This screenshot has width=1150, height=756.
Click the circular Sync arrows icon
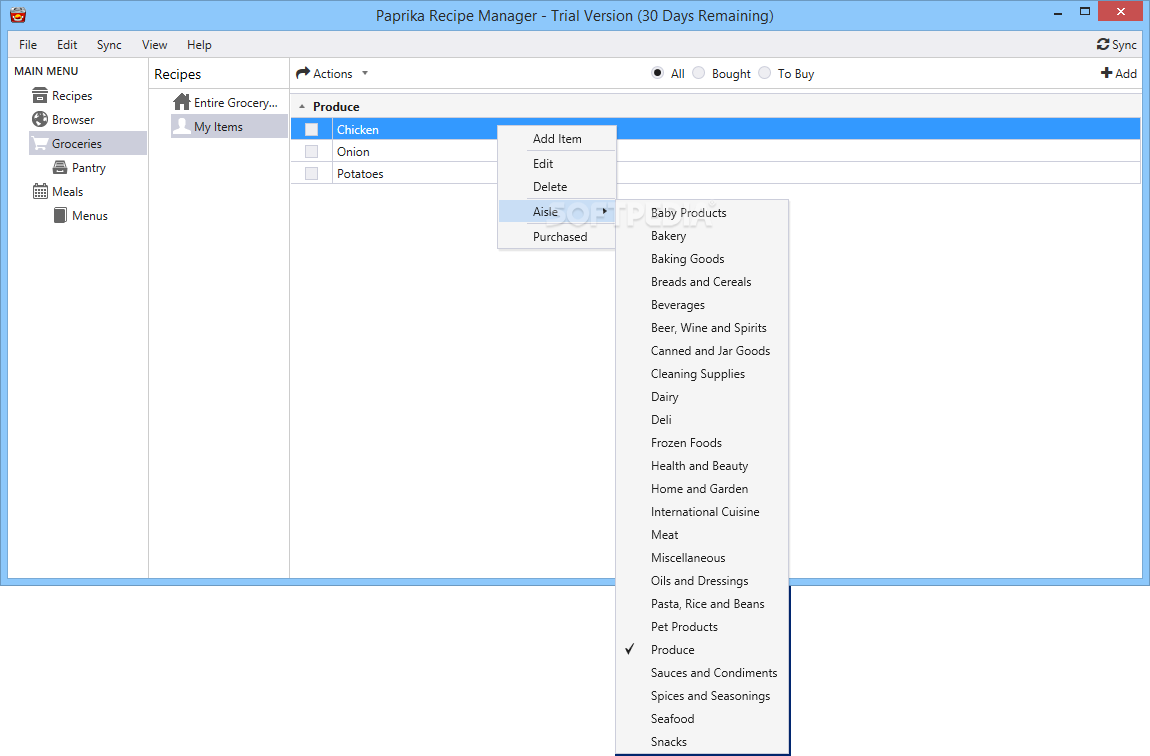(x=1102, y=45)
